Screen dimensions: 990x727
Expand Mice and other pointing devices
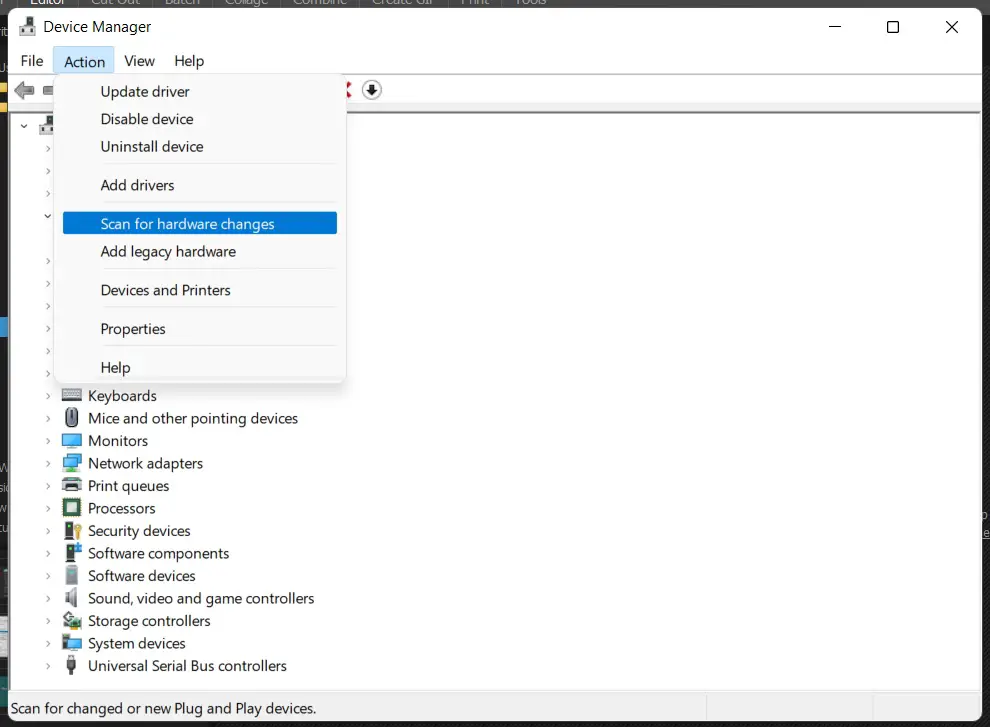coord(48,418)
